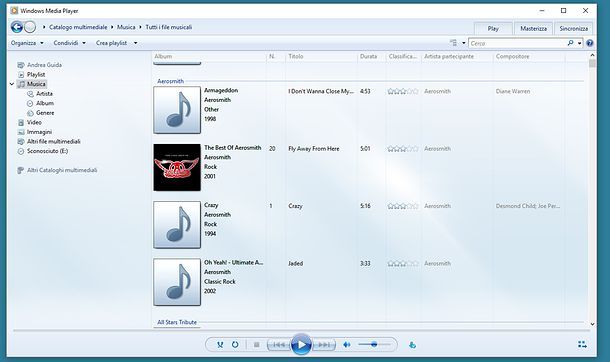Select Immagini in sidebar
Viewport: 610px width, 362px height.
[x=34, y=132]
